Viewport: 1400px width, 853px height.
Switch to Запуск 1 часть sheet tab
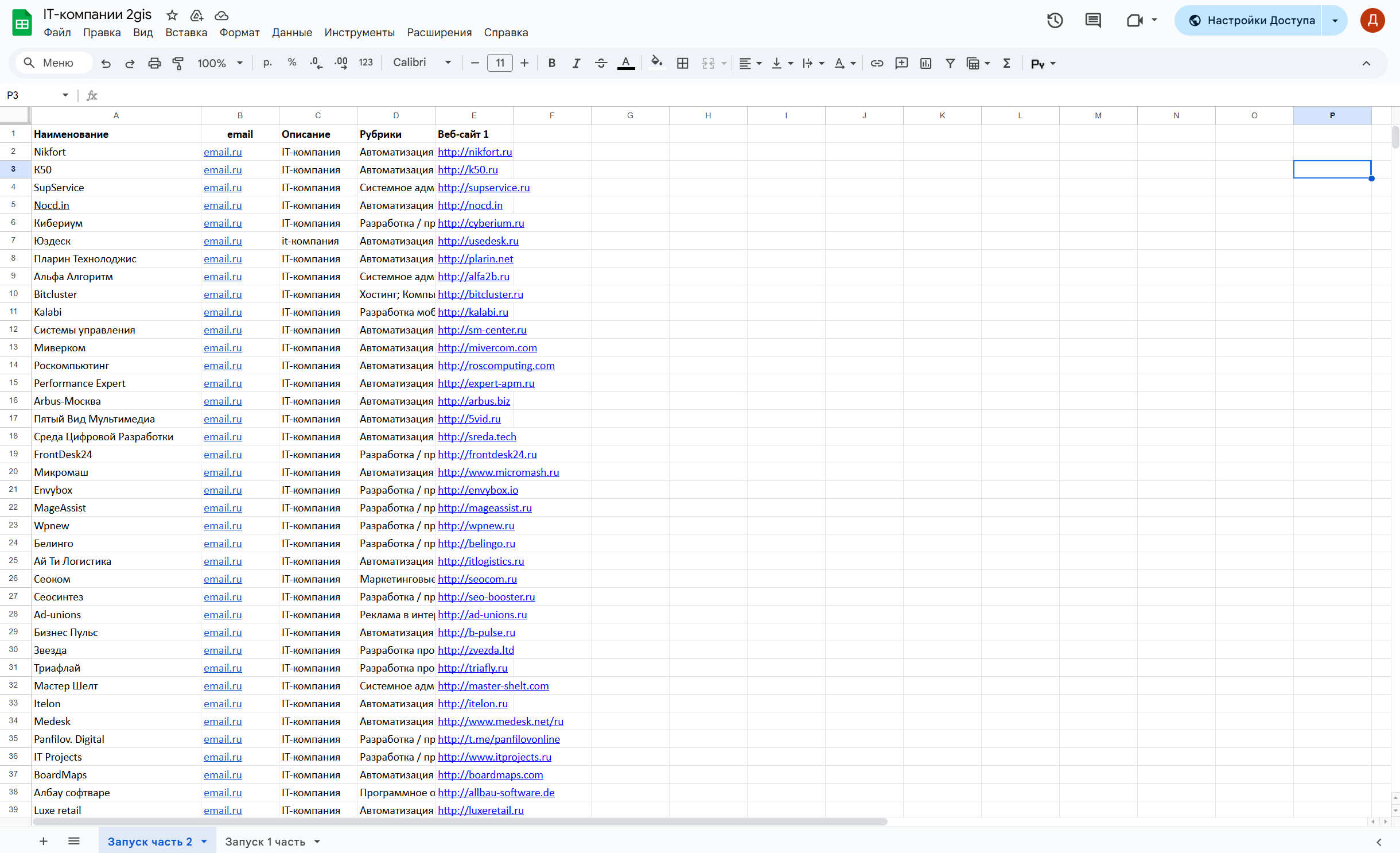[265, 842]
